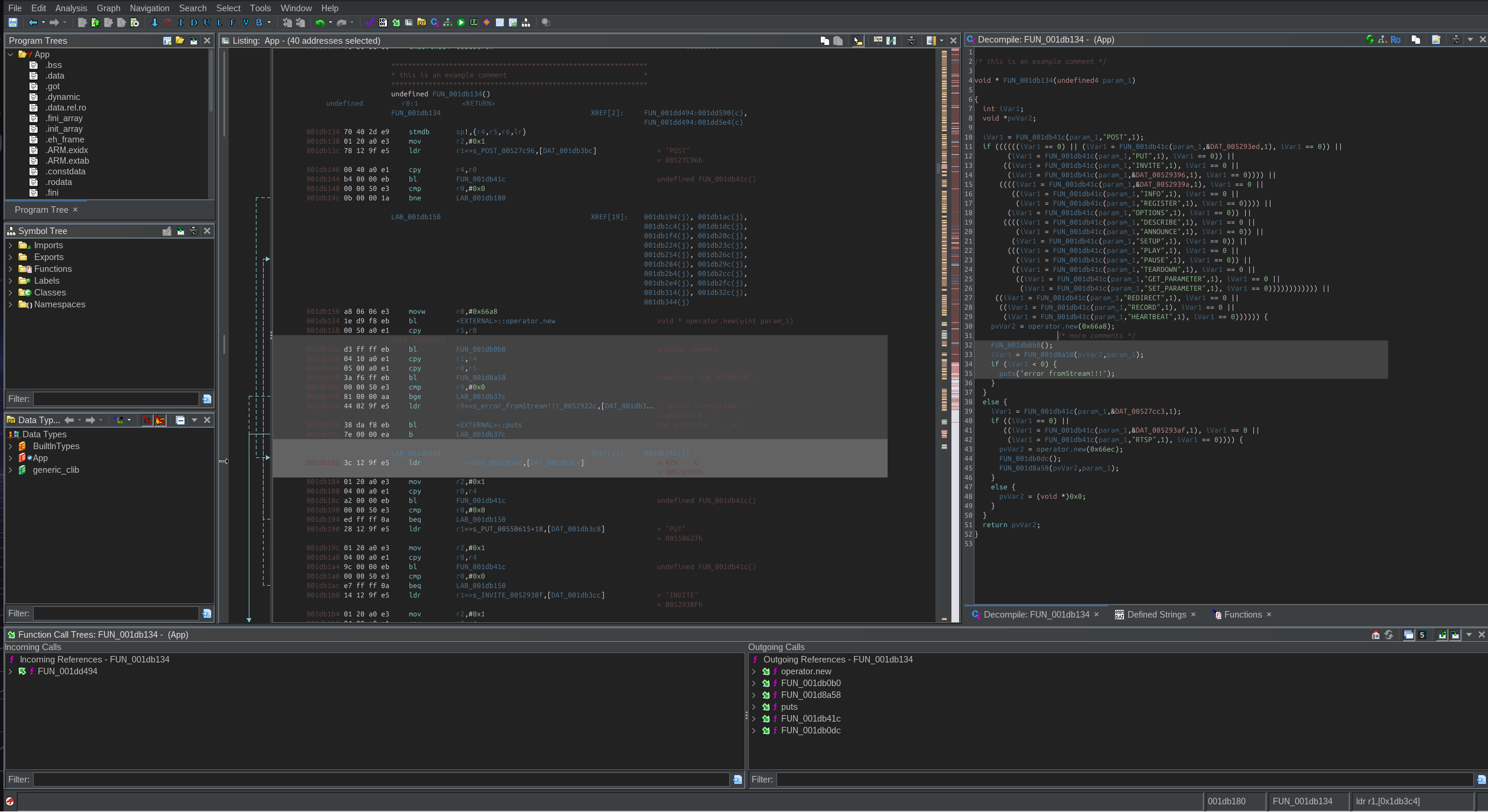Click the Symbol Tree filter input field
Screen dimensions: 1488x812
point(116,399)
